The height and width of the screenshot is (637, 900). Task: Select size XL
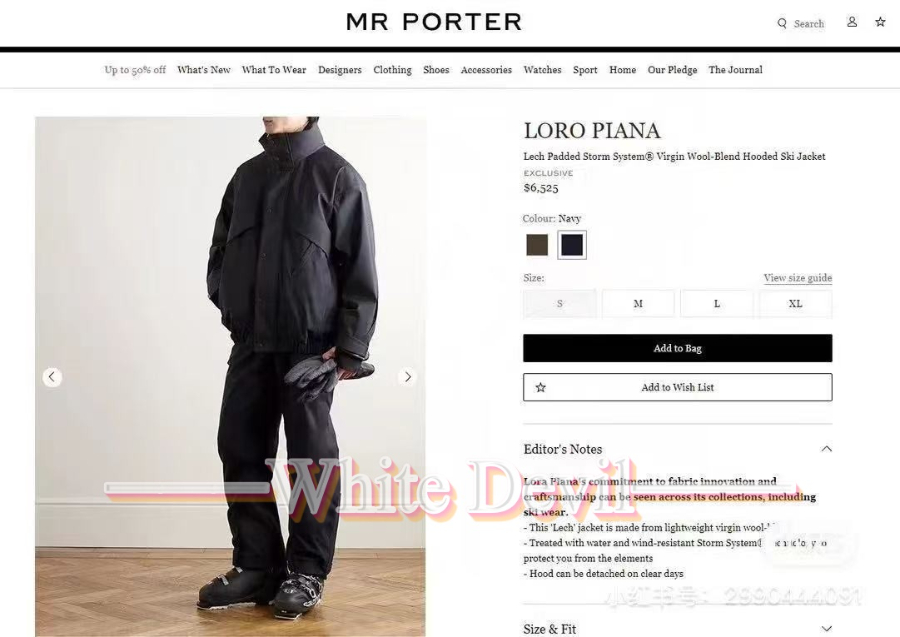pos(796,304)
